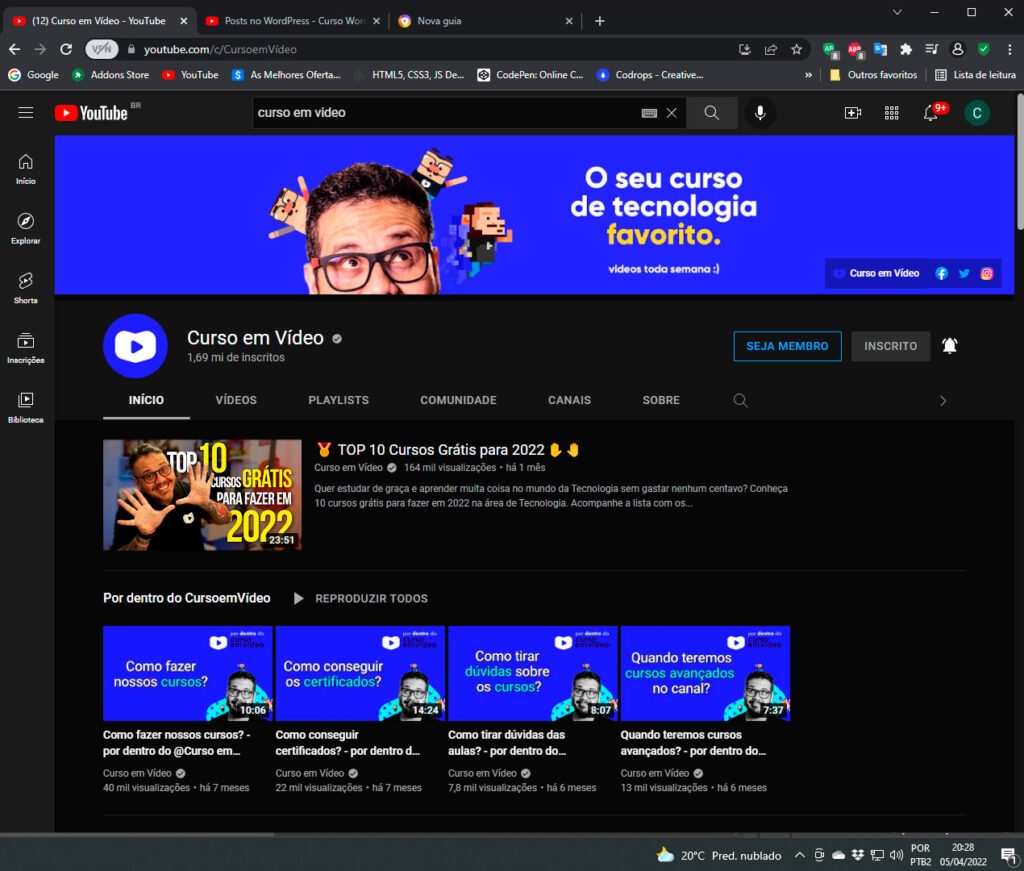Viewport: 1024px width, 871px height.
Task: Open the tab search dropdown arrow
Action: 897,12
